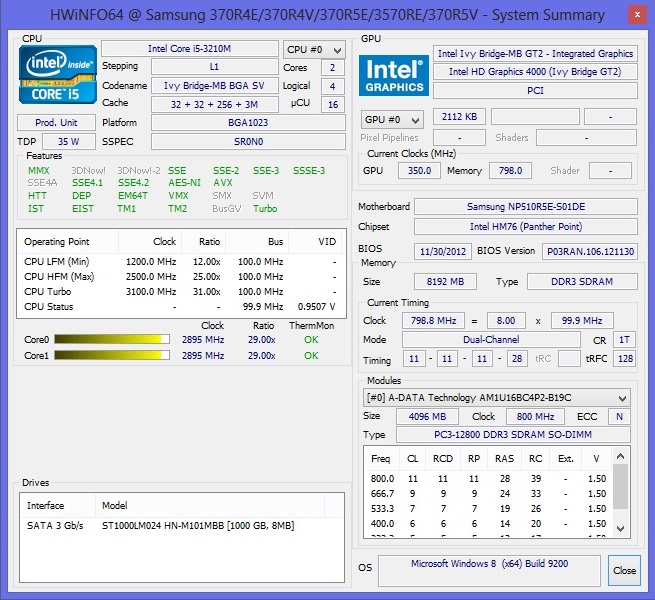The image size is (655, 600).
Task: Click the Dual-Channel mode field
Action: click(491, 339)
